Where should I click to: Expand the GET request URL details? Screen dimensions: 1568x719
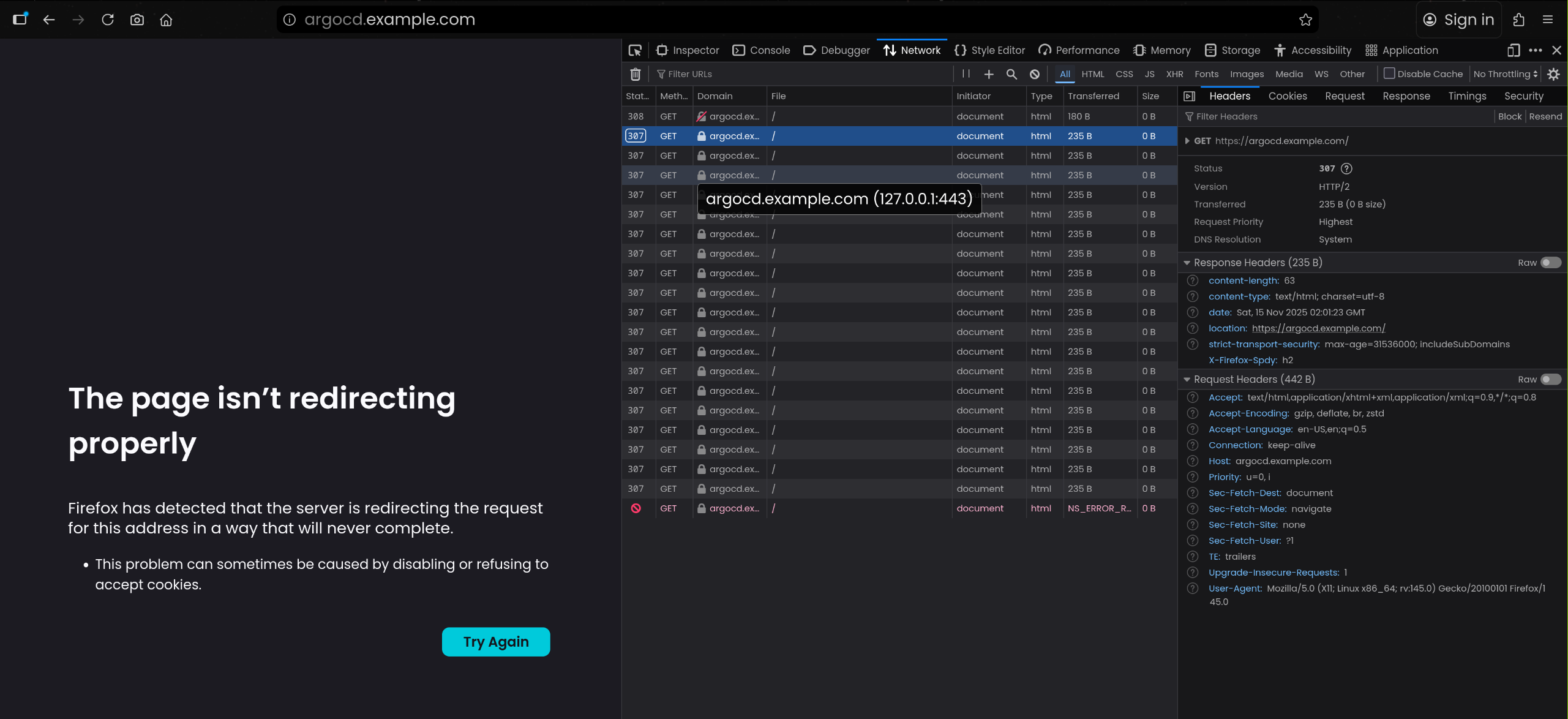click(x=1187, y=141)
